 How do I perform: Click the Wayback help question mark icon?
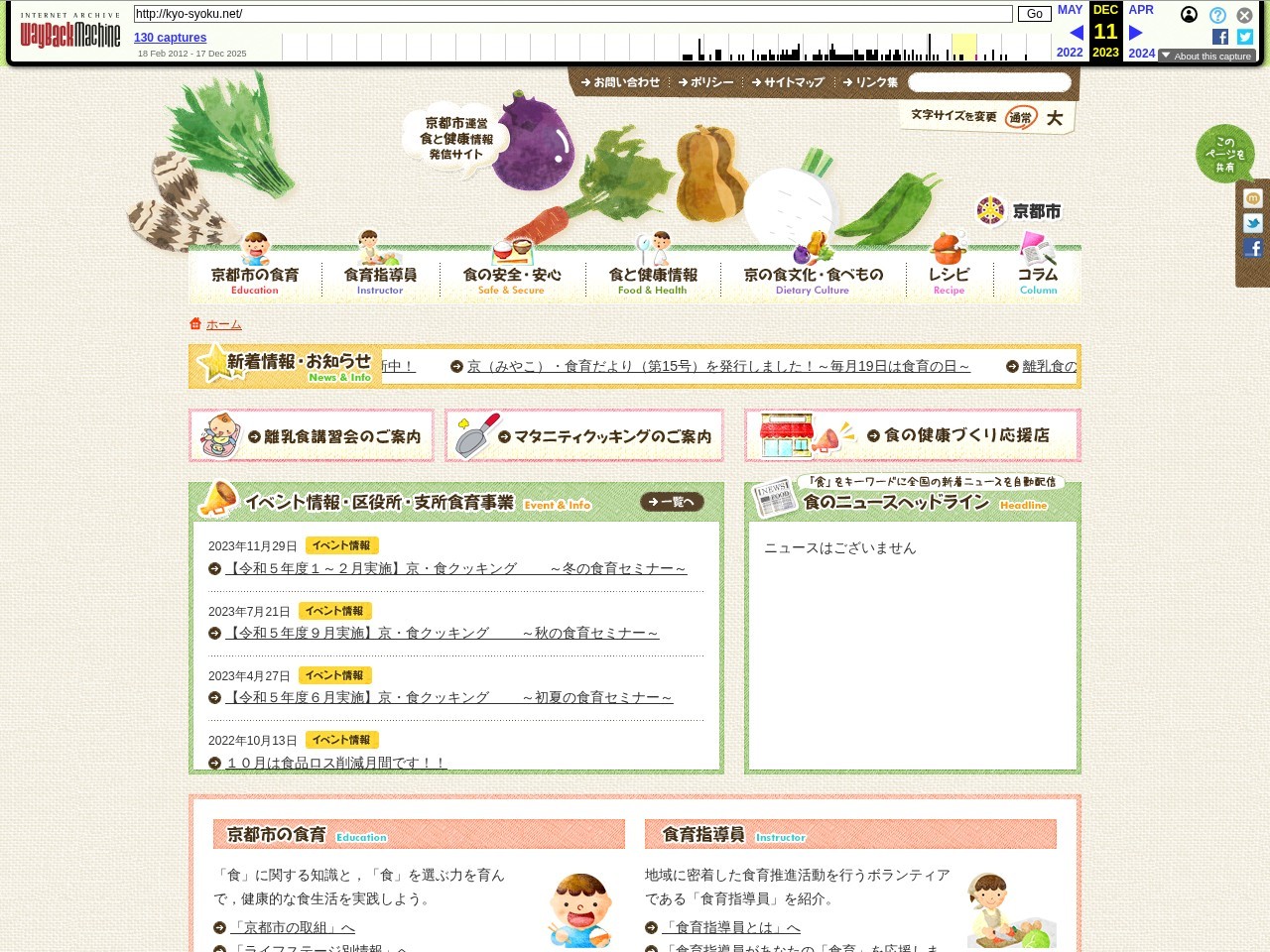(1217, 15)
